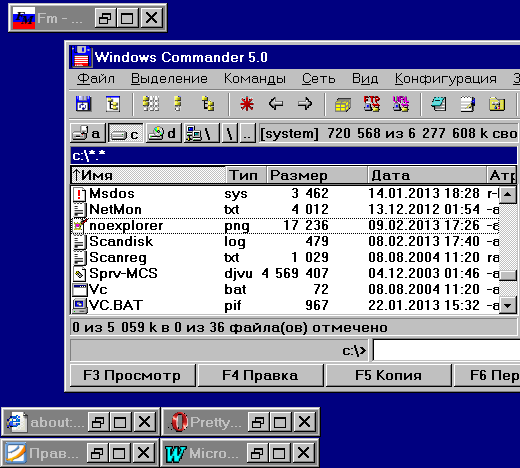Click the teal notepad toolbar icon

pyautogui.click(x=439, y=104)
